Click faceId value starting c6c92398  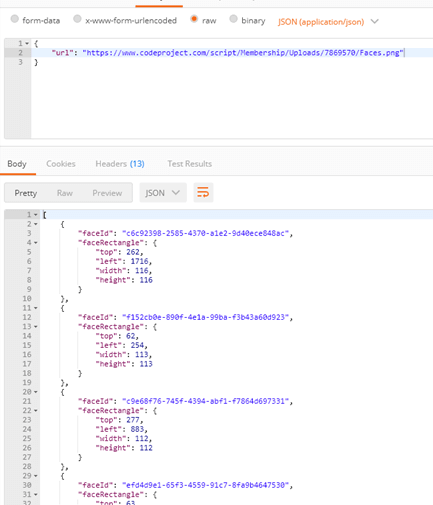pyautogui.click(x=205, y=233)
